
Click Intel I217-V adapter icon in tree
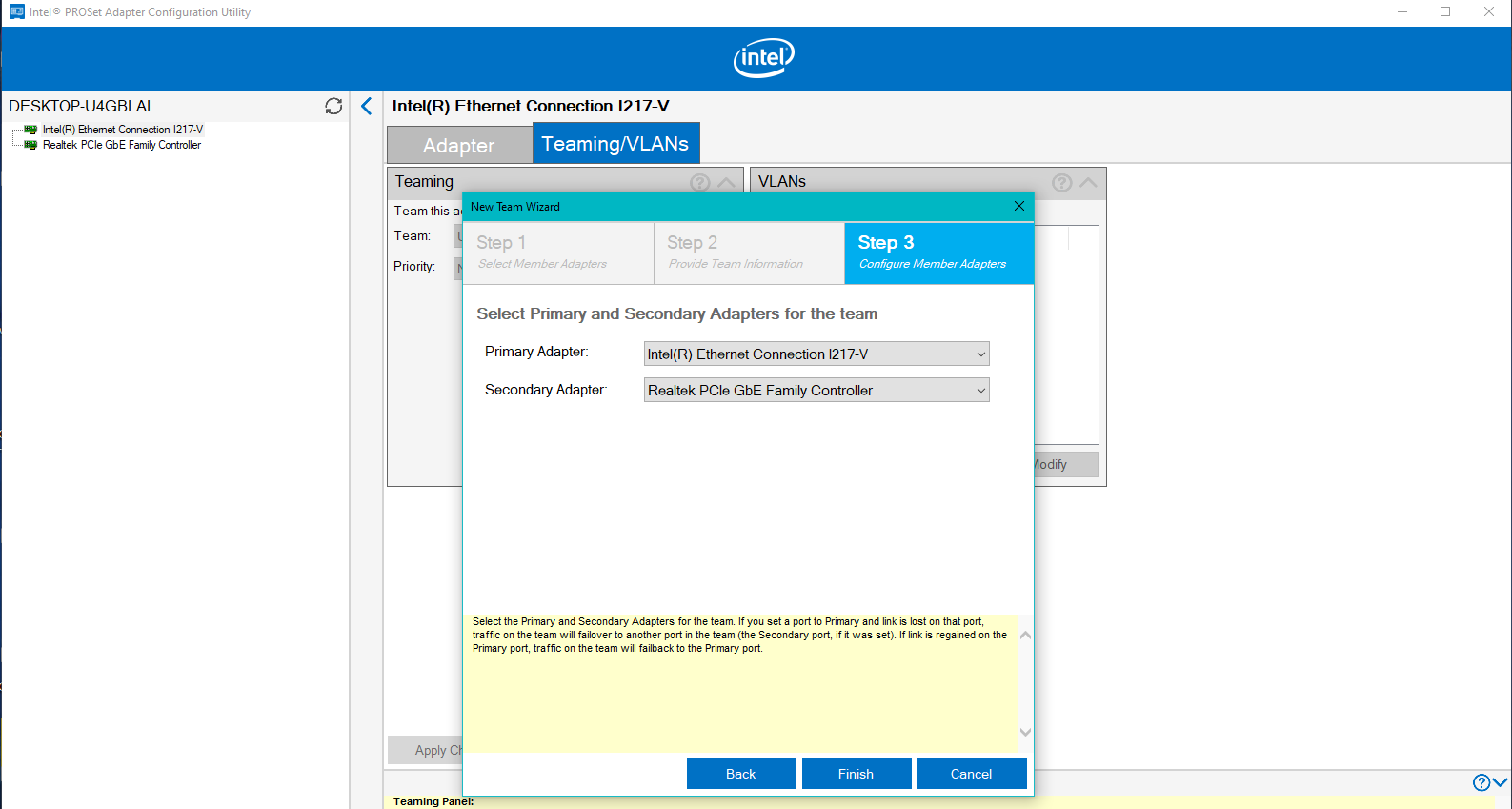click(30, 130)
